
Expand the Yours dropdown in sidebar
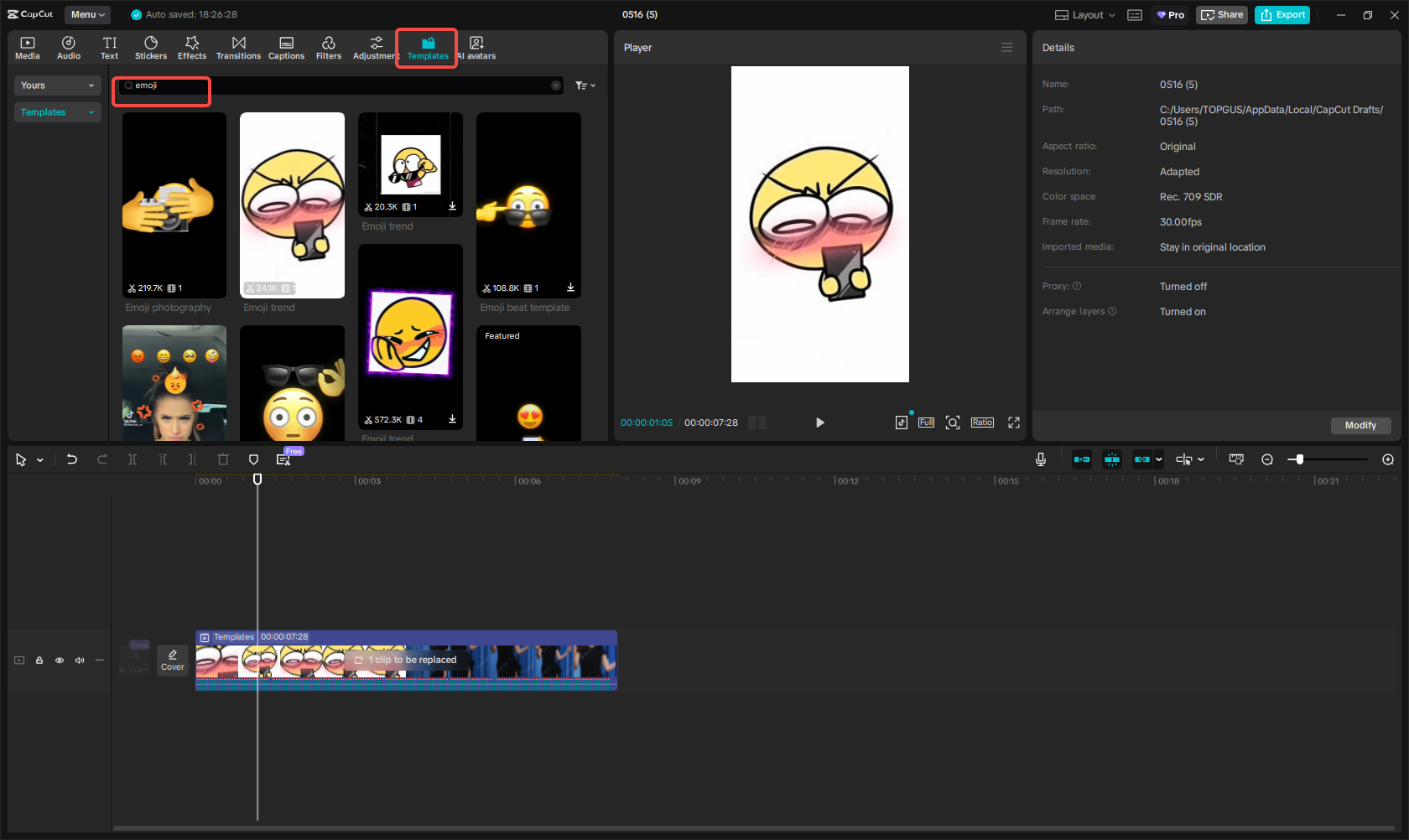pos(57,85)
